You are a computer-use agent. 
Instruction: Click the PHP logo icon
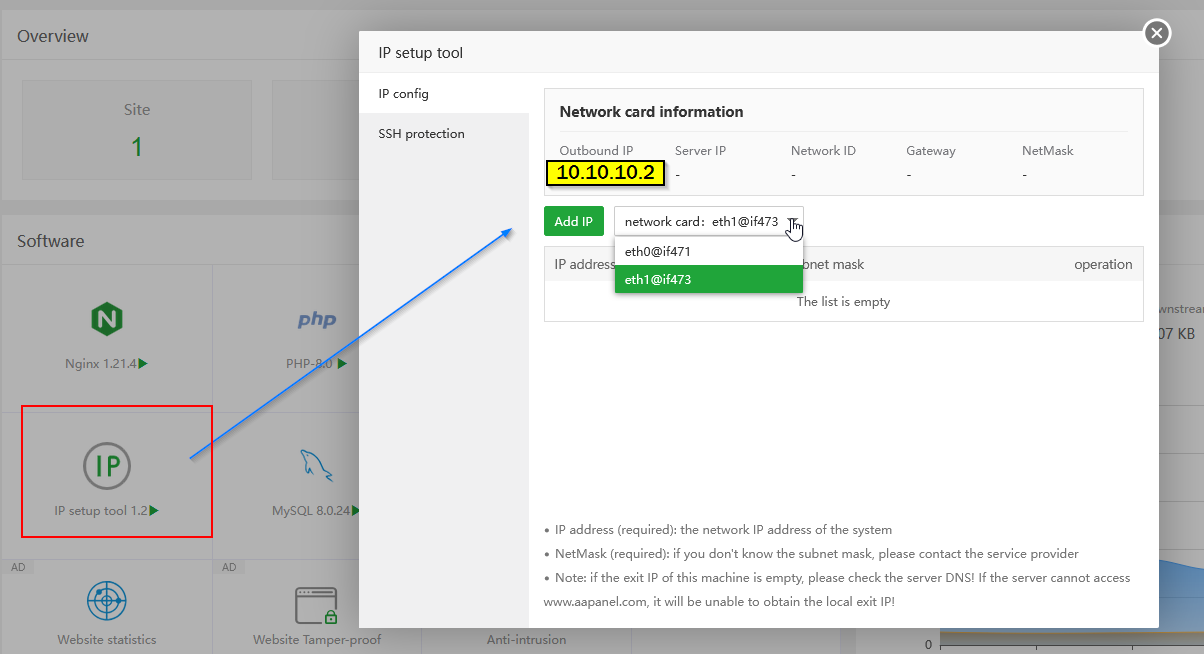pyautogui.click(x=317, y=320)
